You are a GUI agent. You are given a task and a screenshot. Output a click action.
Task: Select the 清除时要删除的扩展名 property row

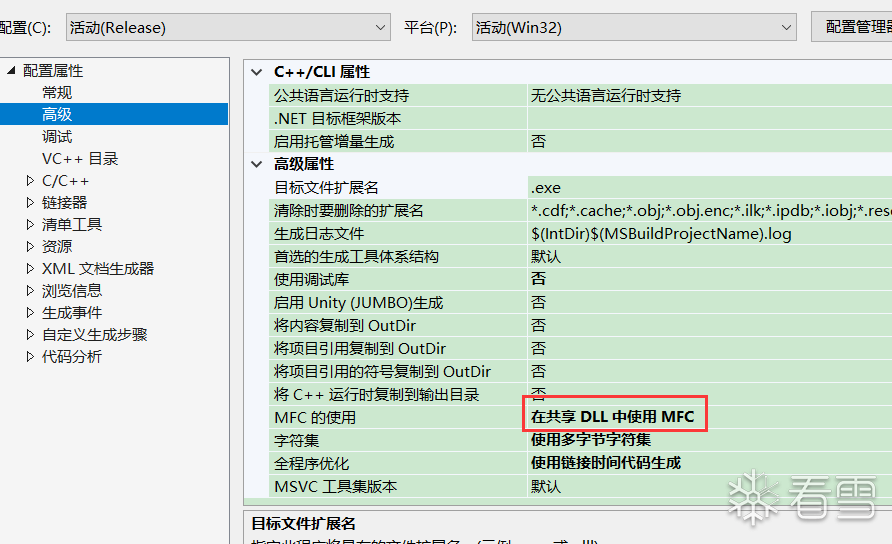(398, 211)
